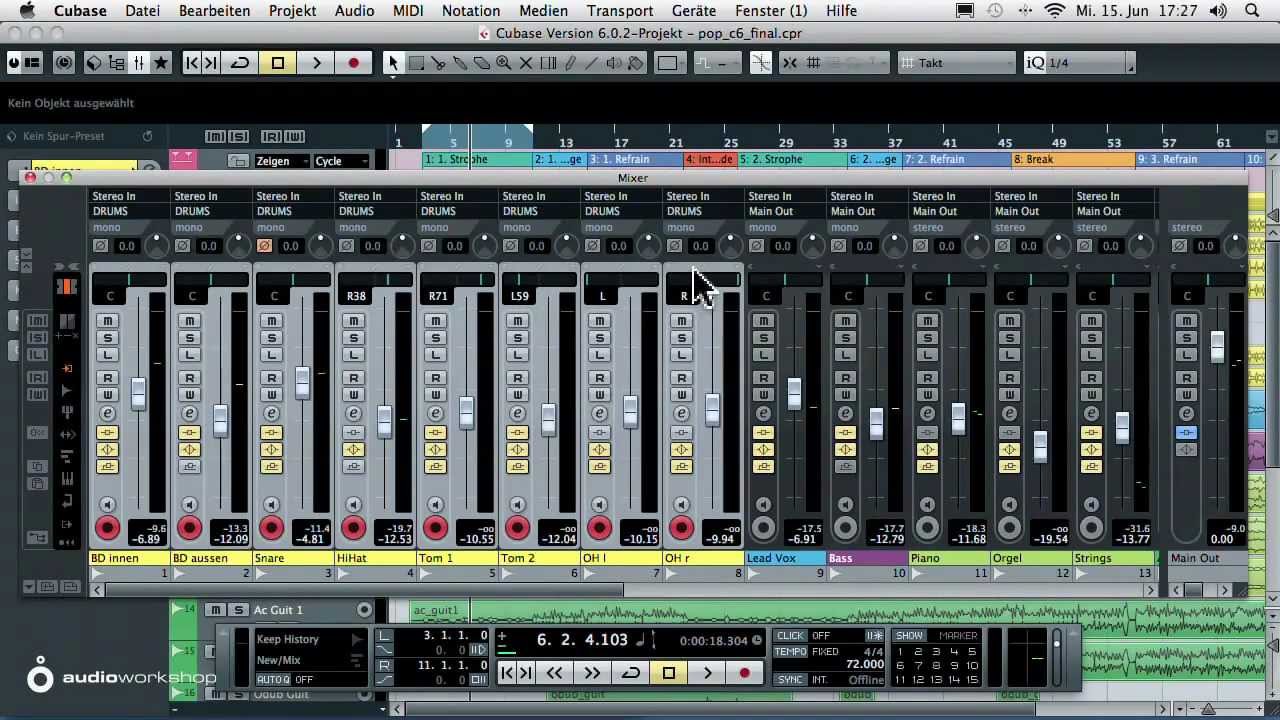Toggle the TEMPO track button
1280x720 pixels.
click(790, 652)
